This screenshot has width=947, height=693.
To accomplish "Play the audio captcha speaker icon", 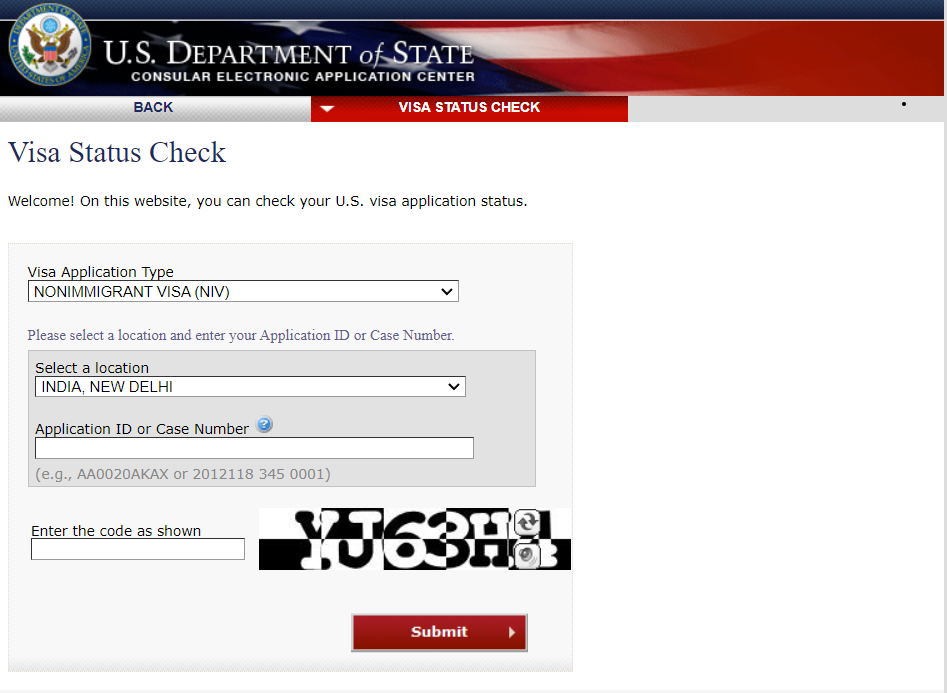I will [527, 556].
